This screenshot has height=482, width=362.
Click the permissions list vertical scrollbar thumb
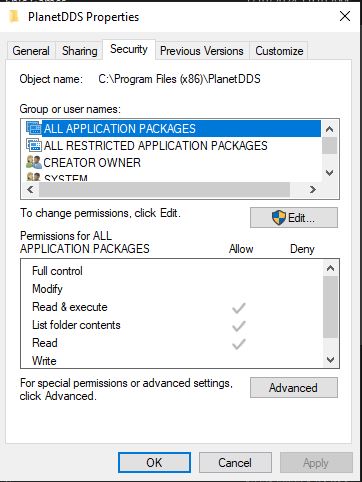pos(330,307)
